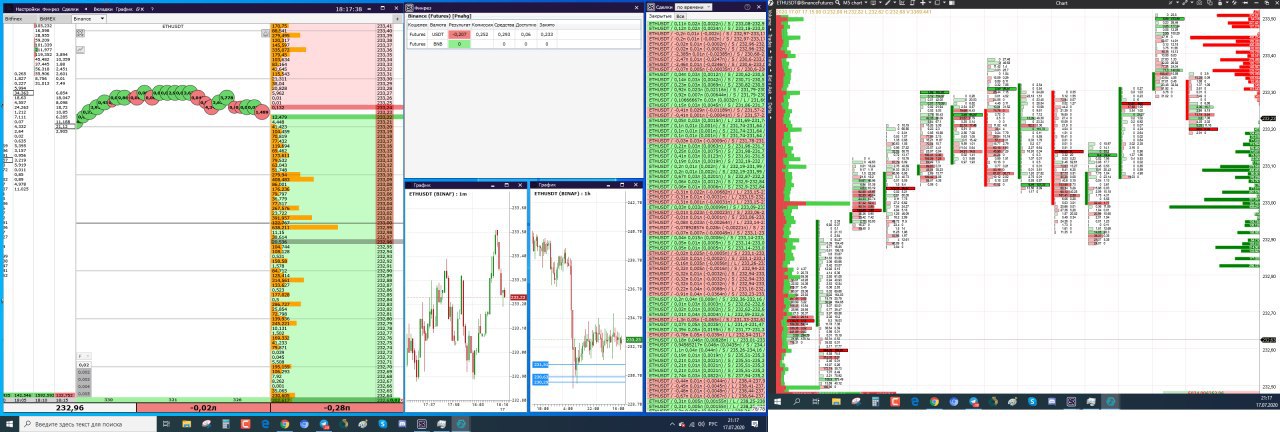
Task: Open the Сделки menu
Action: (x=70, y=9)
